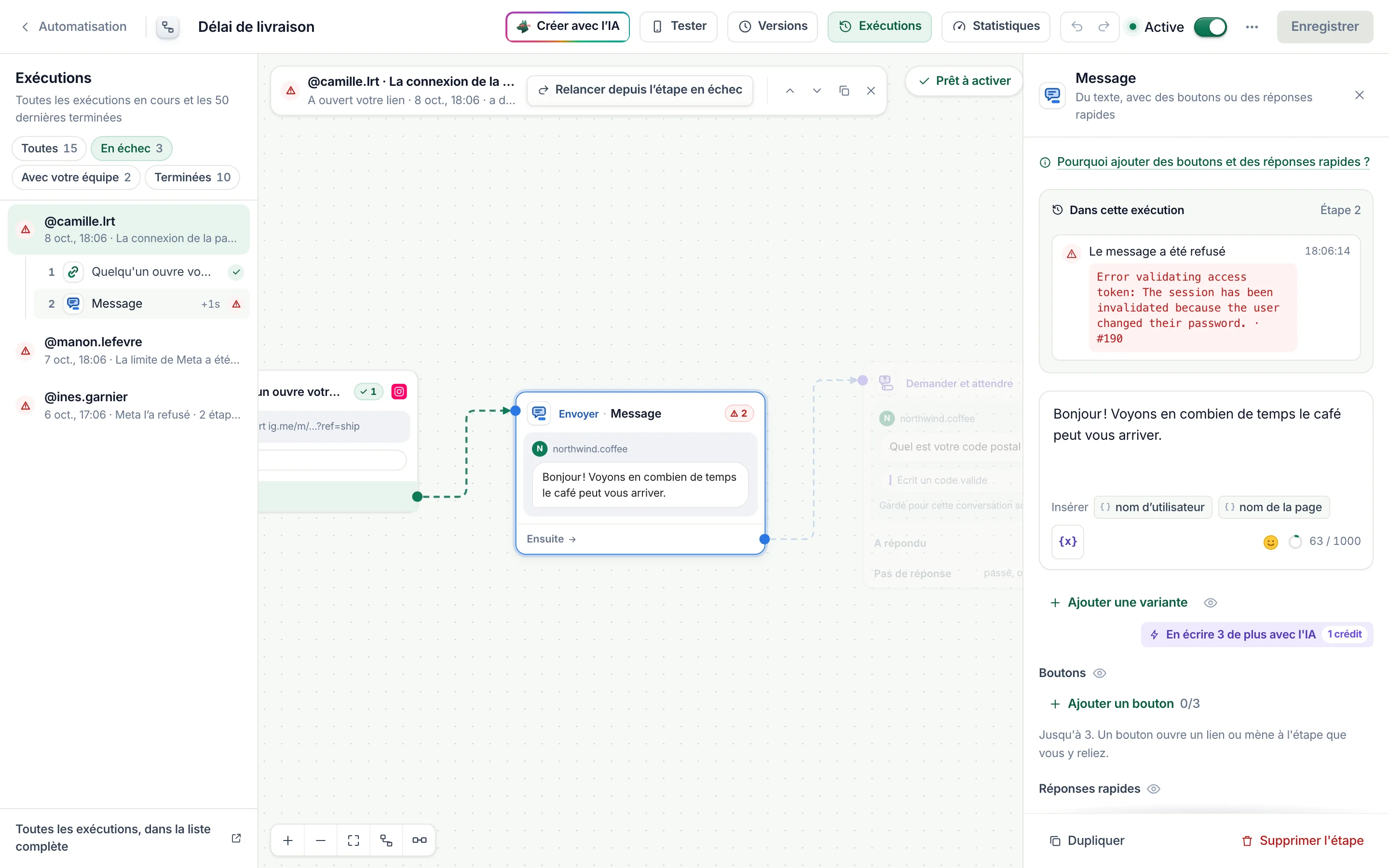Open the flow structure icon beside the title
Screen dimensions: 1389x868
(168, 27)
